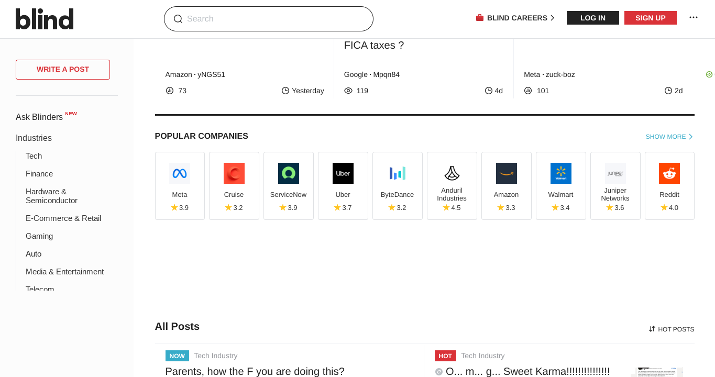Select Gaming in sidebar
The height and width of the screenshot is (377, 715).
tap(39, 236)
